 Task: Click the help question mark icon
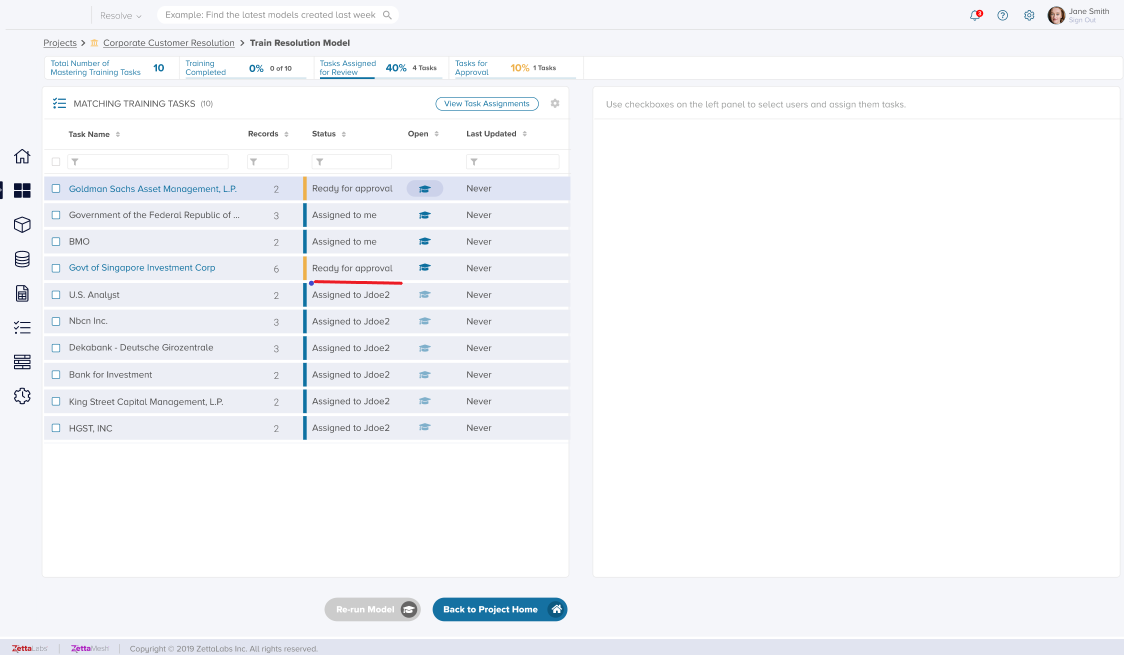tap(1002, 15)
